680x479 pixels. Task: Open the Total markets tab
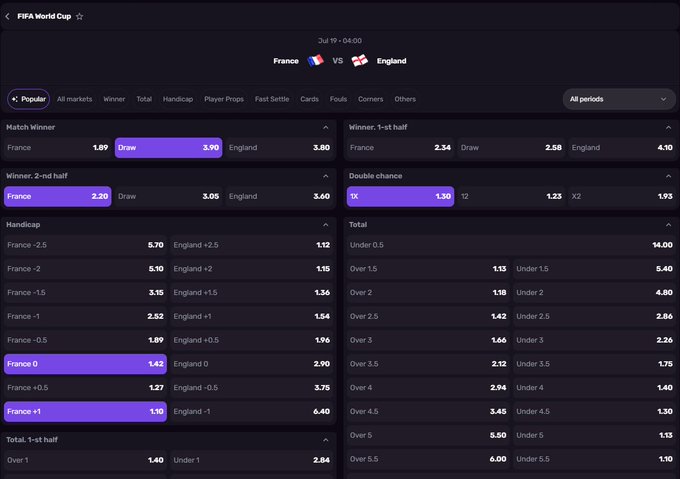[x=144, y=99]
